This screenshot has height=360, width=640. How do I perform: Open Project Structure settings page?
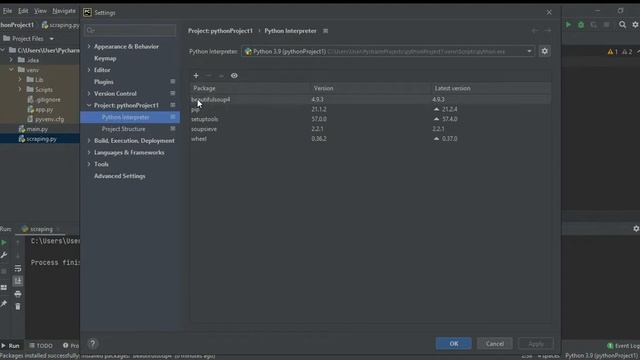pyautogui.click(x=123, y=129)
